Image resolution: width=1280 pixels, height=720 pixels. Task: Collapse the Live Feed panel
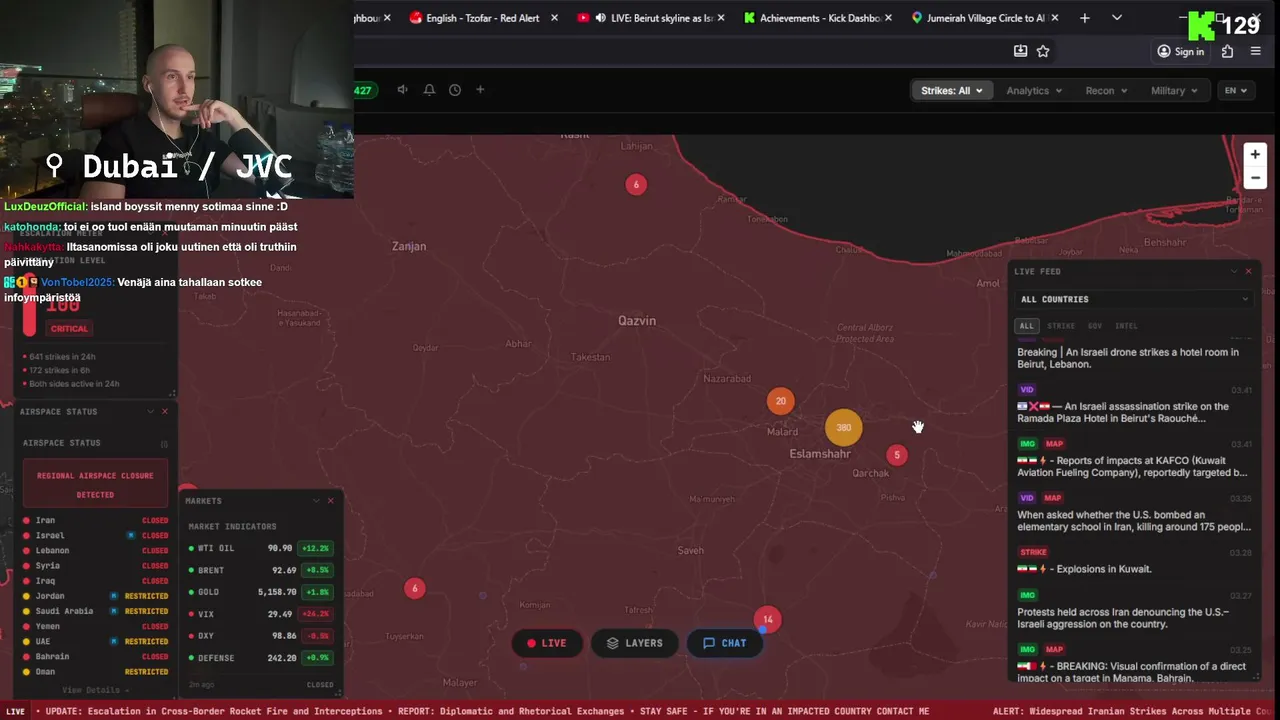tap(1234, 271)
